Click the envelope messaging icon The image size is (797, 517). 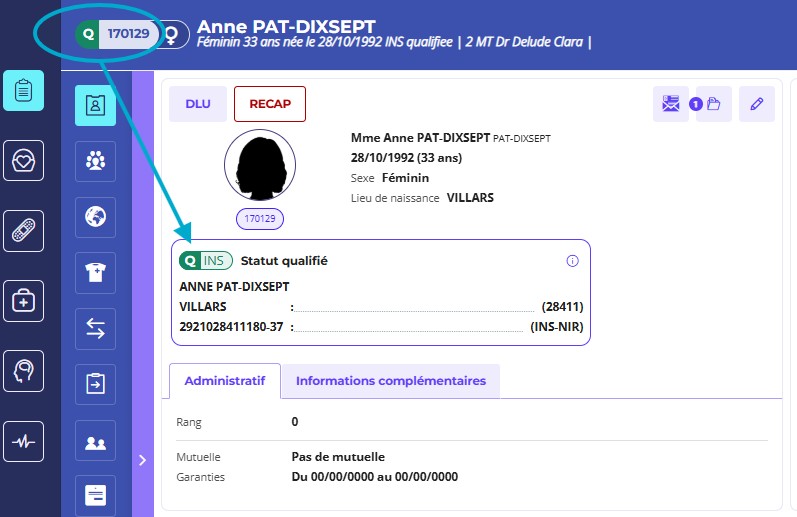(670, 104)
